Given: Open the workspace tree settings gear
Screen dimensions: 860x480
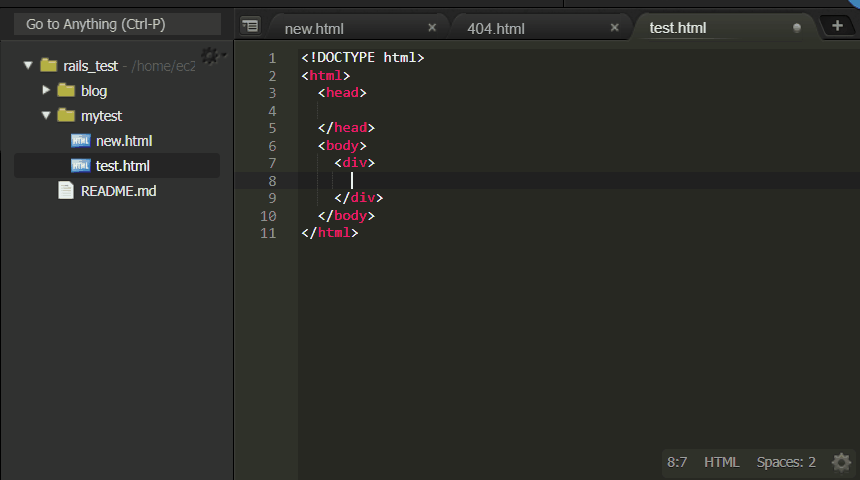Looking at the screenshot, I should 211,55.
